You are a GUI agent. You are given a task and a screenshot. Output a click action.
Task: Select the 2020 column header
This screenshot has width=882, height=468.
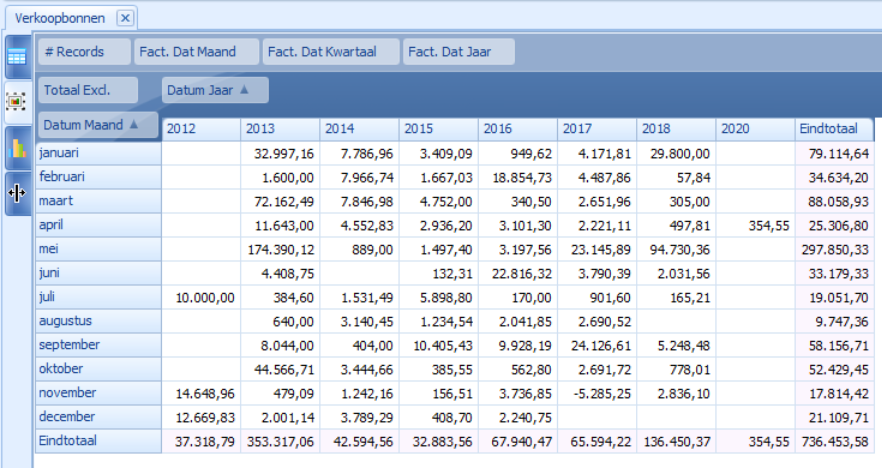(755, 129)
